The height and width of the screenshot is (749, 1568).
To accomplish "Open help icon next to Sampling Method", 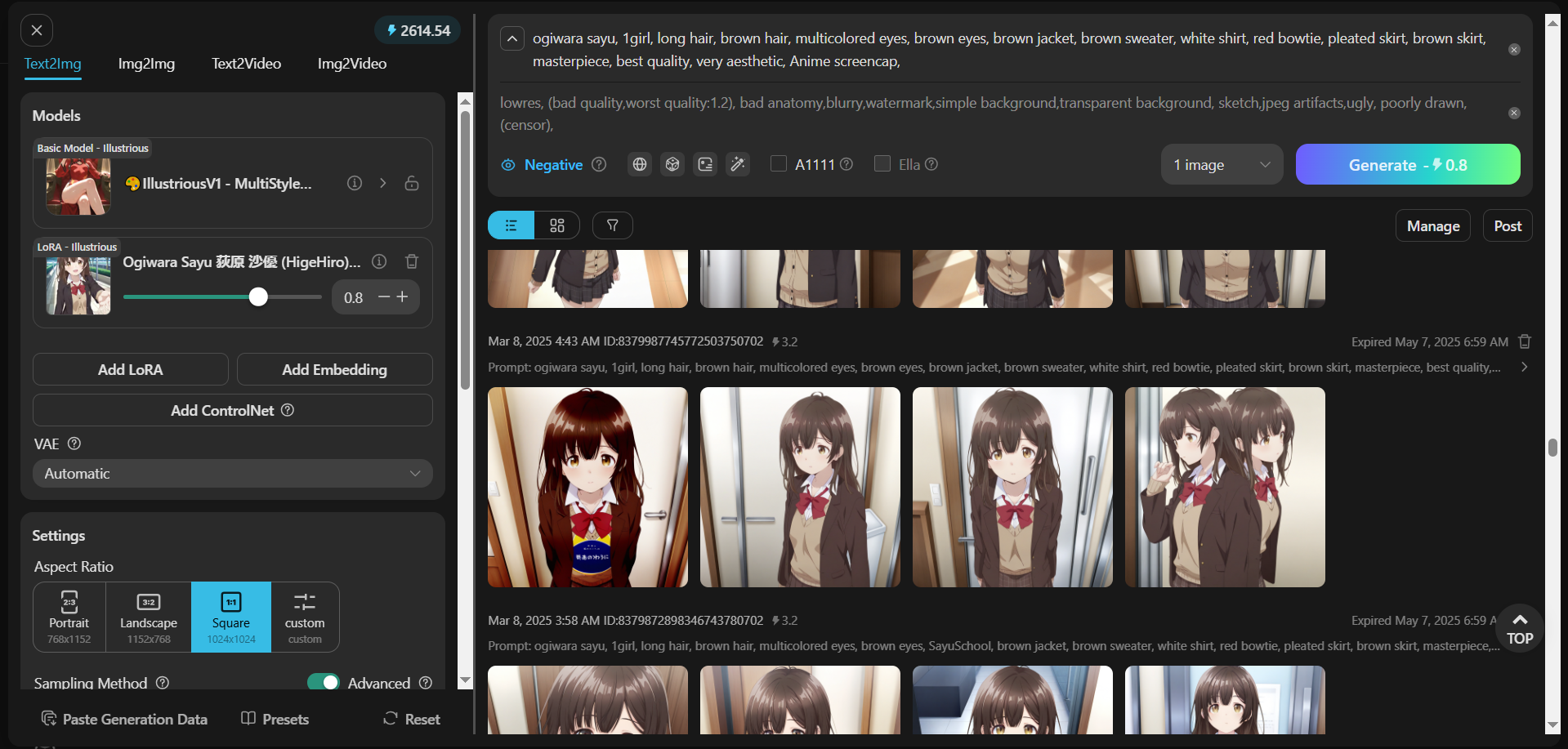I will coord(163,682).
